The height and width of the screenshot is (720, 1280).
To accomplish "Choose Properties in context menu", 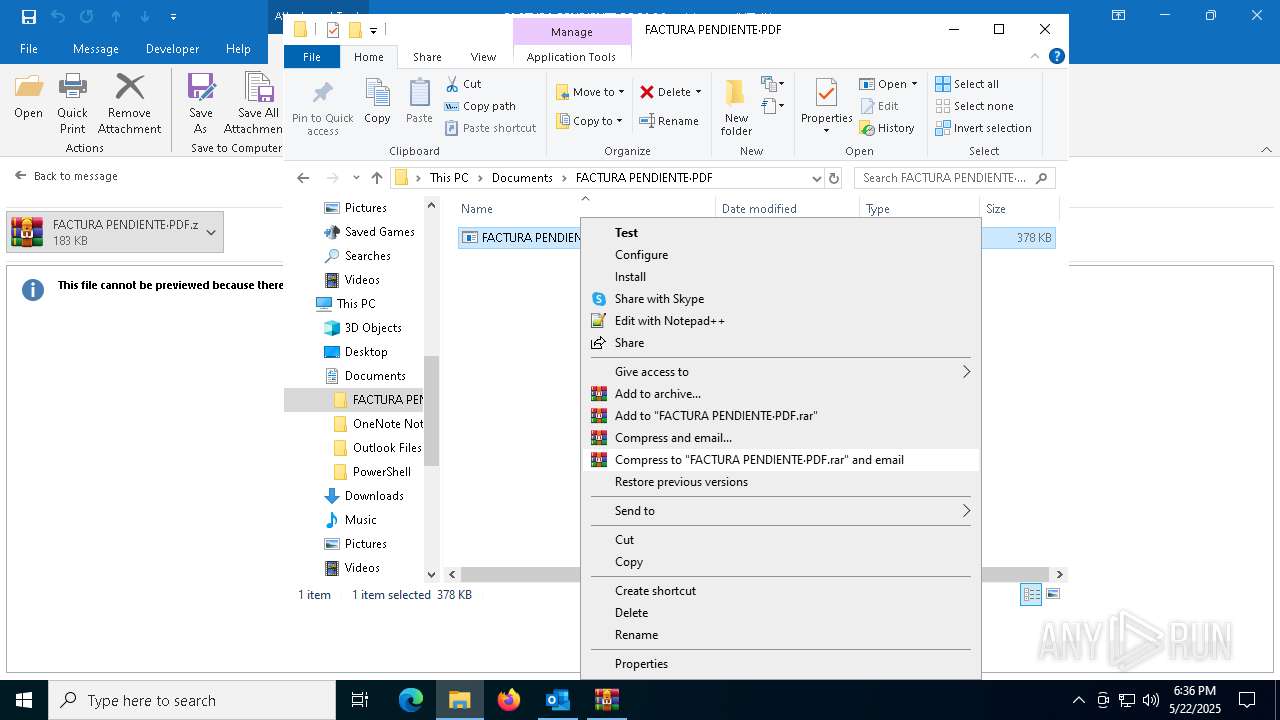I will click(780, 664).
